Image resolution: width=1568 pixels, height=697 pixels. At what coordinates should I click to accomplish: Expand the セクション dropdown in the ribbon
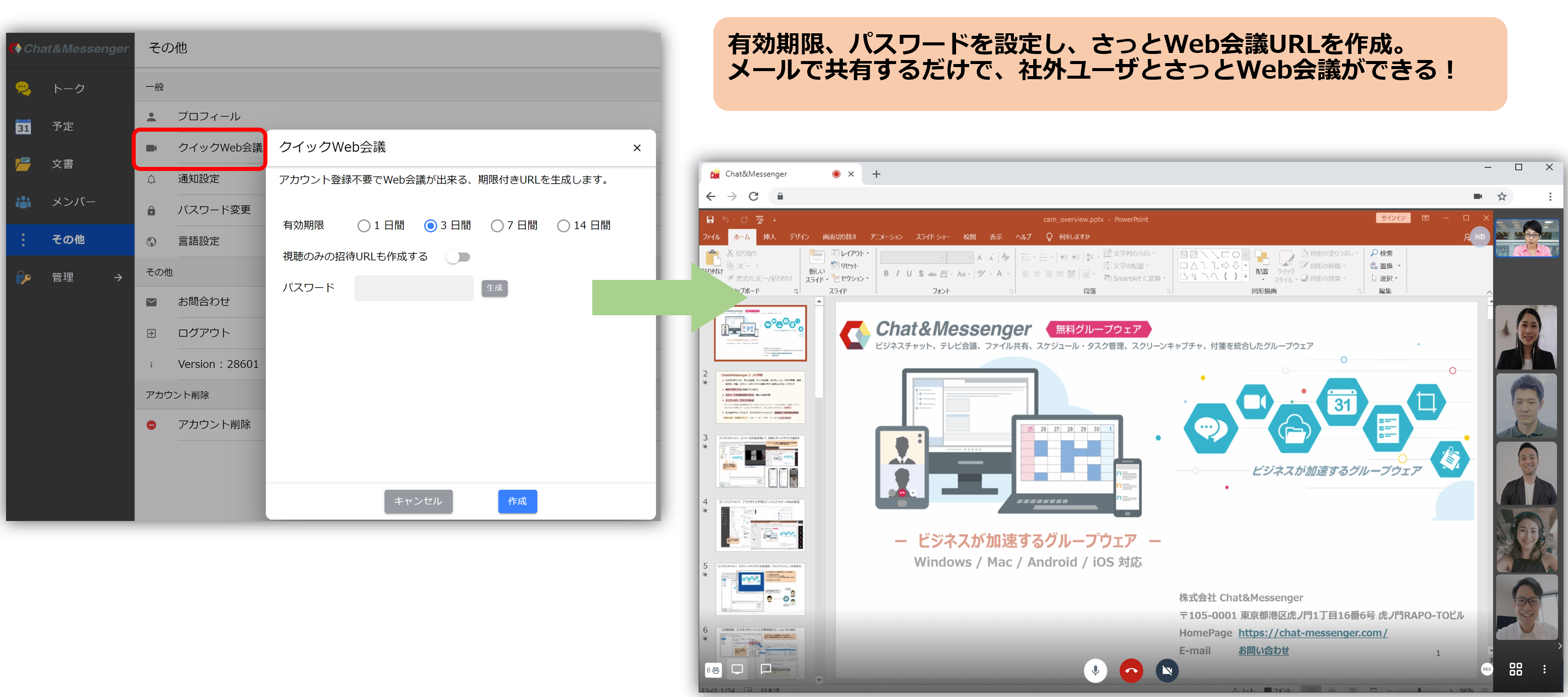(852, 278)
